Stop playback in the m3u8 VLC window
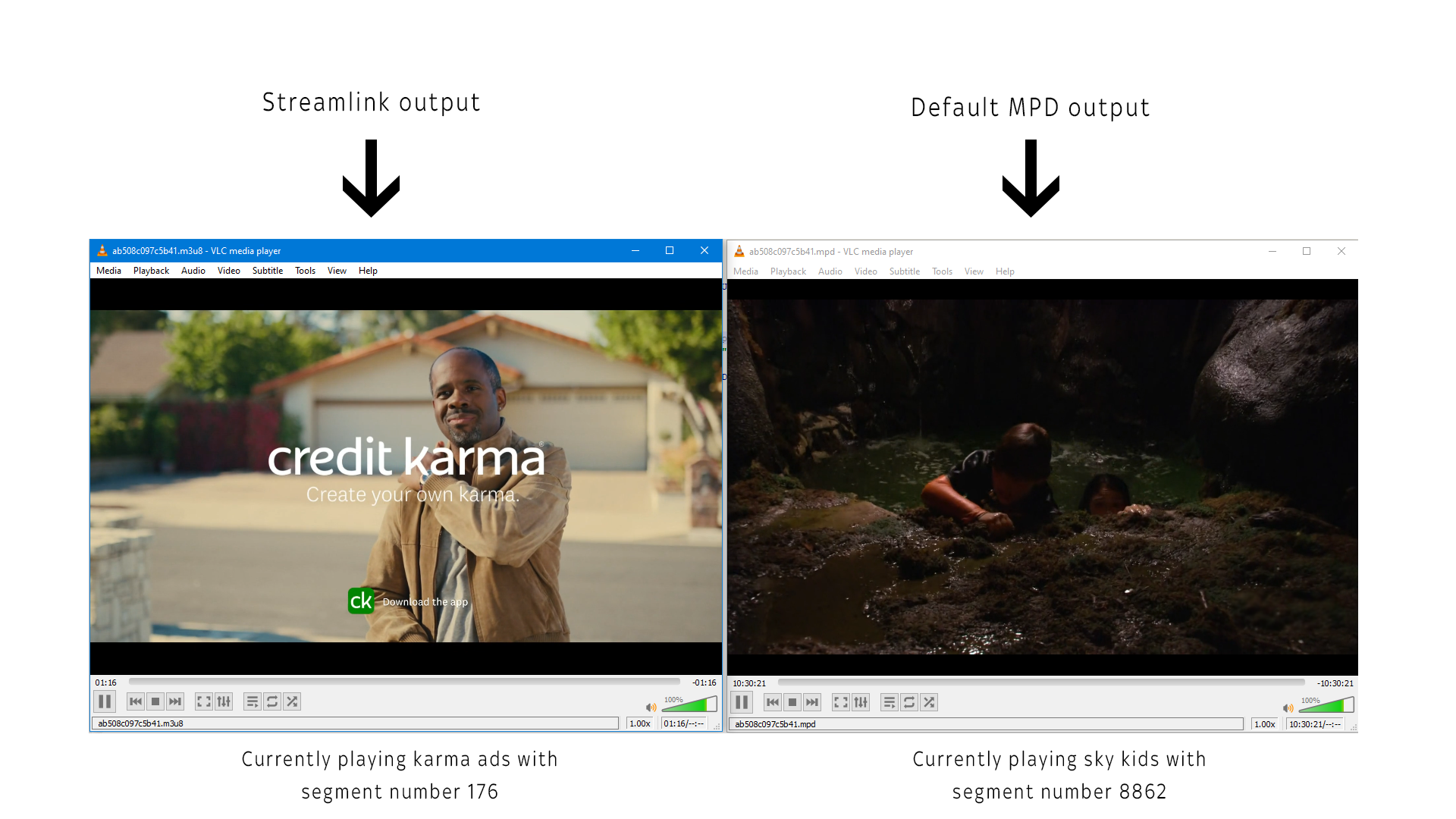1456x819 pixels. [155, 701]
